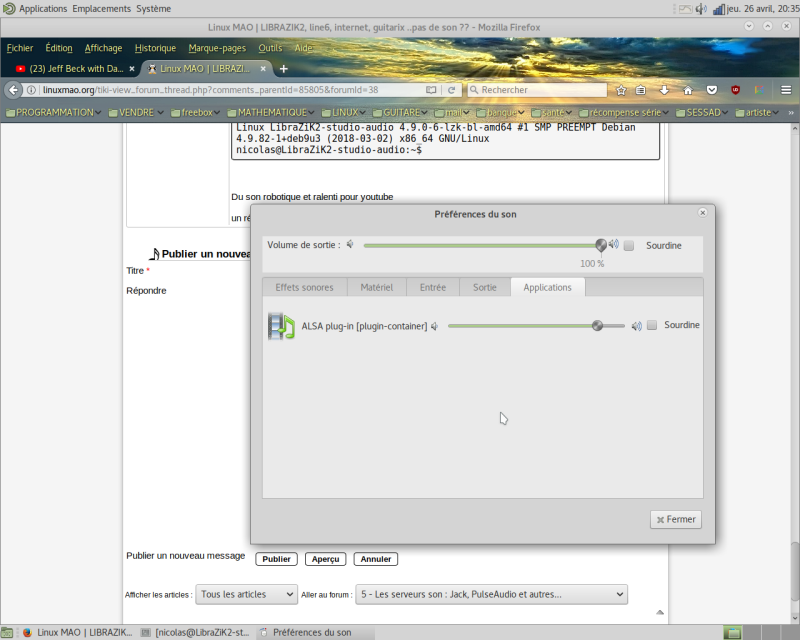800x640 pixels.
Task: Open Tous les articles dropdown
Action: [x=246, y=595]
